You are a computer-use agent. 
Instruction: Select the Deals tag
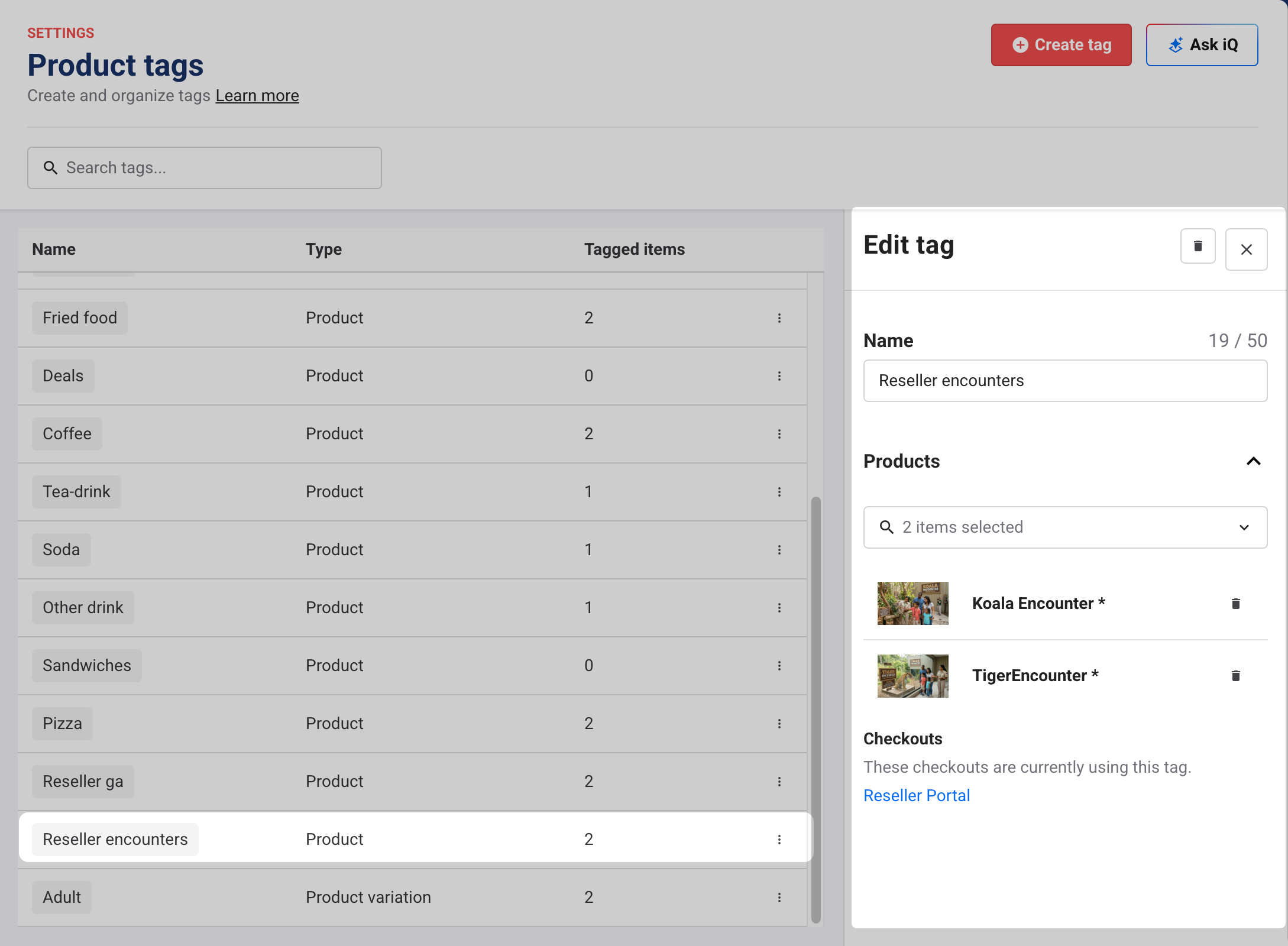click(63, 376)
